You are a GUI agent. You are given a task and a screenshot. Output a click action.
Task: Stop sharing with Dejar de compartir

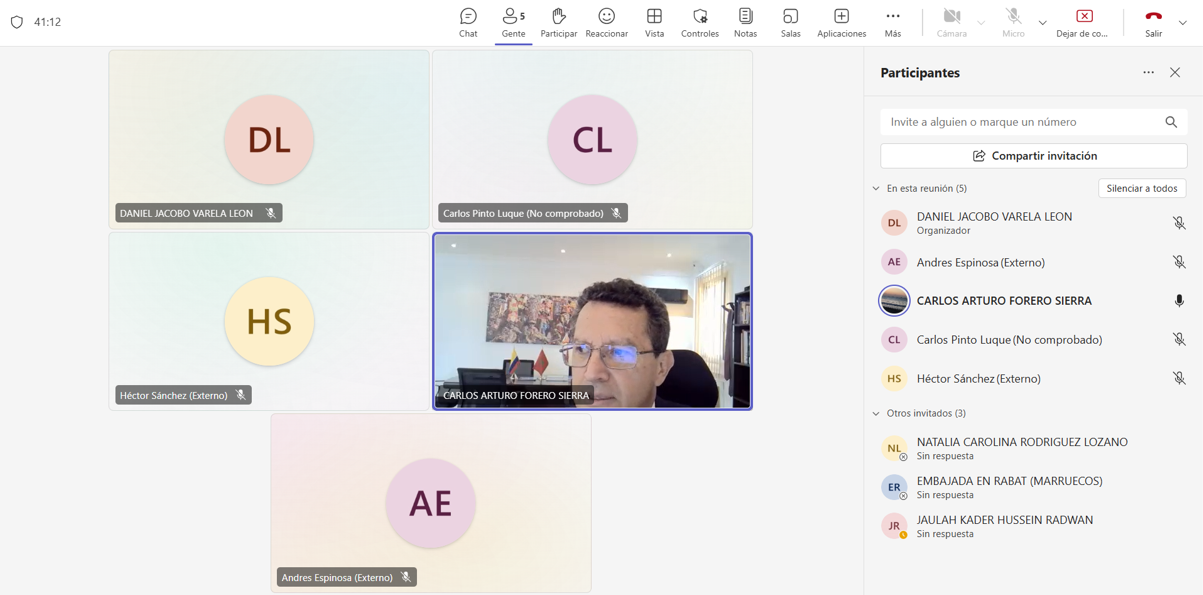tap(1083, 22)
